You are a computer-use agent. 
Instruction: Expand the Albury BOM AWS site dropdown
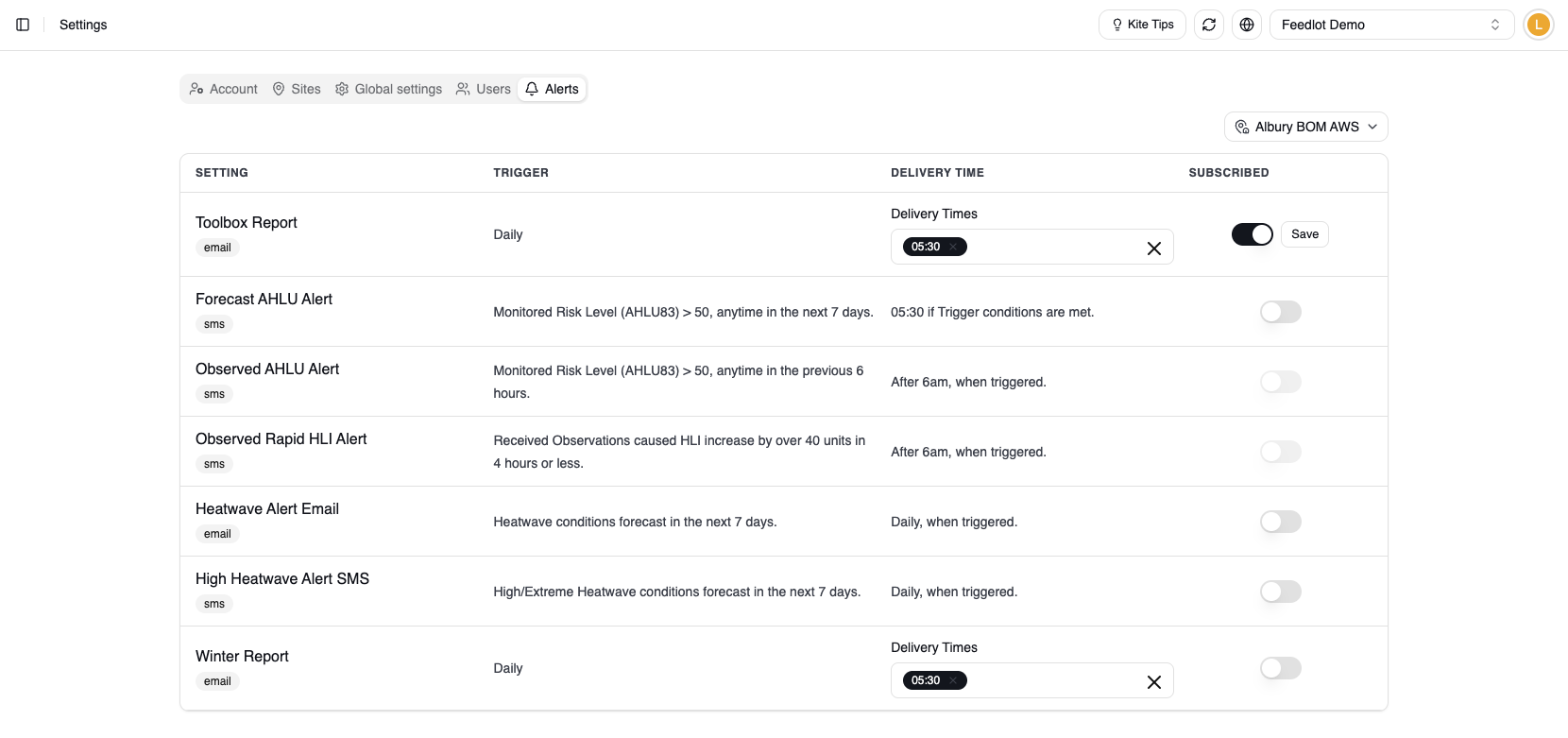click(1306, 127)
